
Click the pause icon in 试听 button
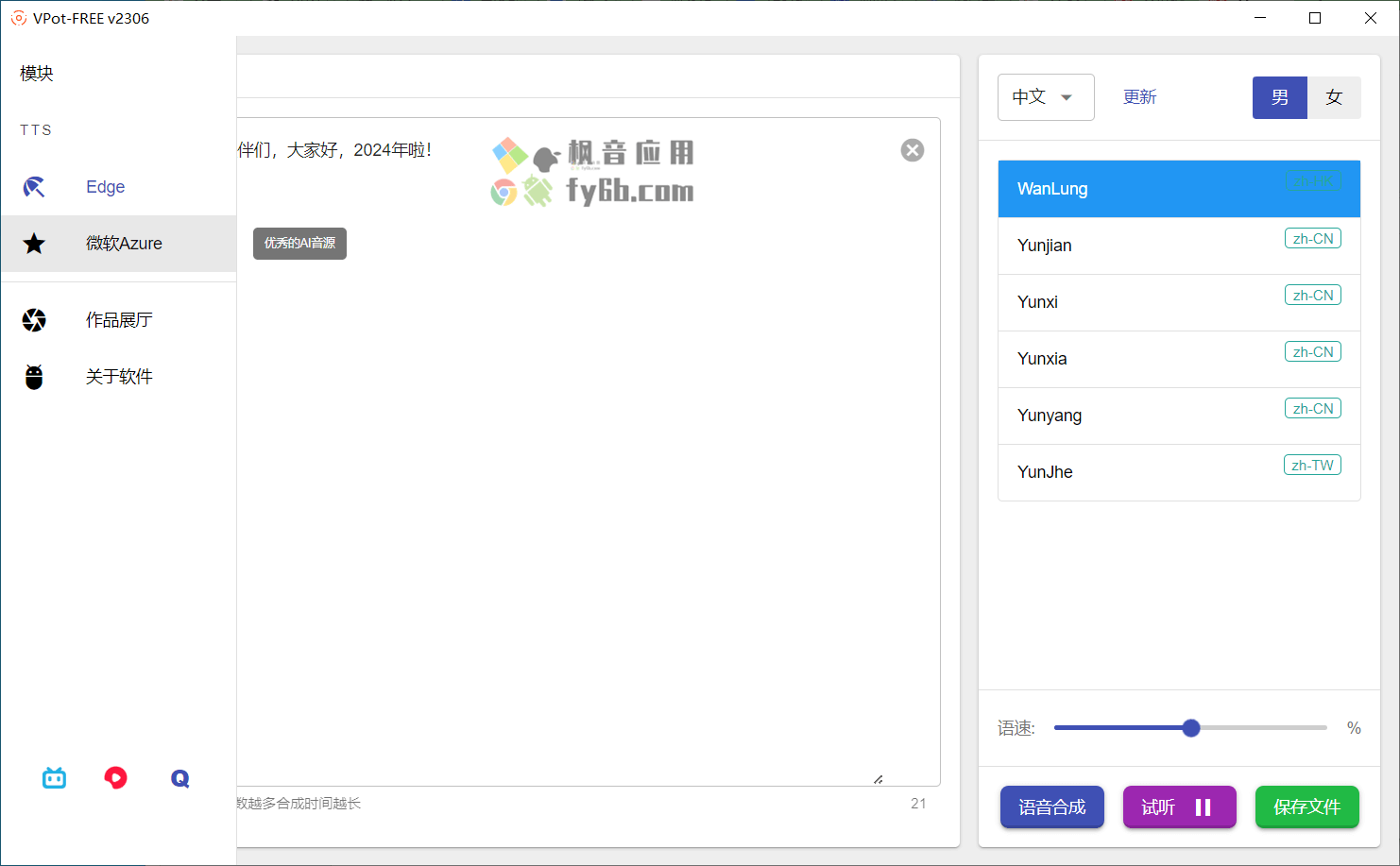click(x=1203, y=807)
